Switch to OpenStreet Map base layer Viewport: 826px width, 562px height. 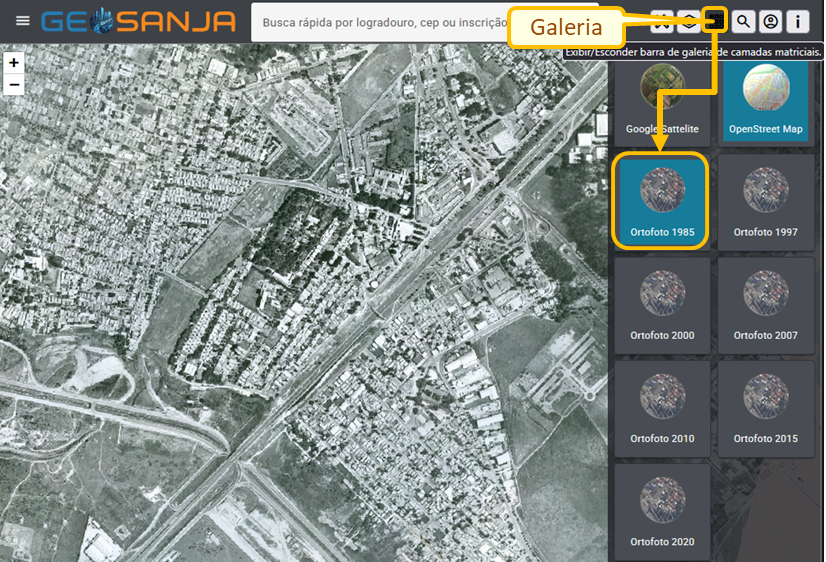(765, 100)
